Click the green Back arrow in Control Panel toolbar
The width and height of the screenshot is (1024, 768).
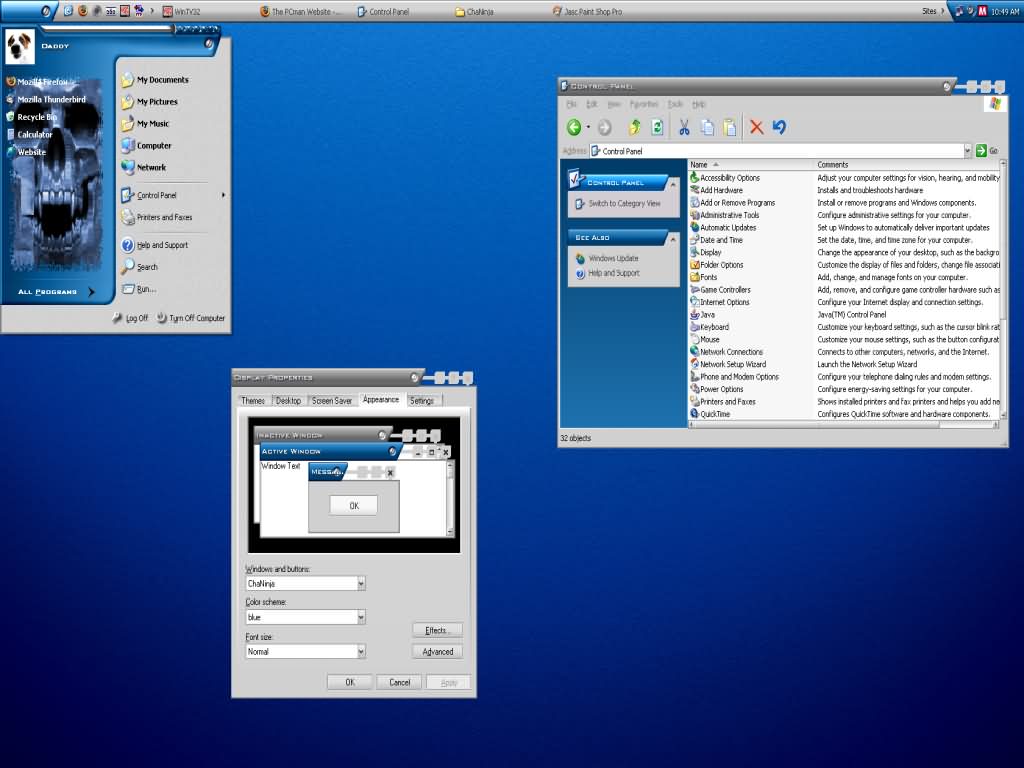pos(574,127)
